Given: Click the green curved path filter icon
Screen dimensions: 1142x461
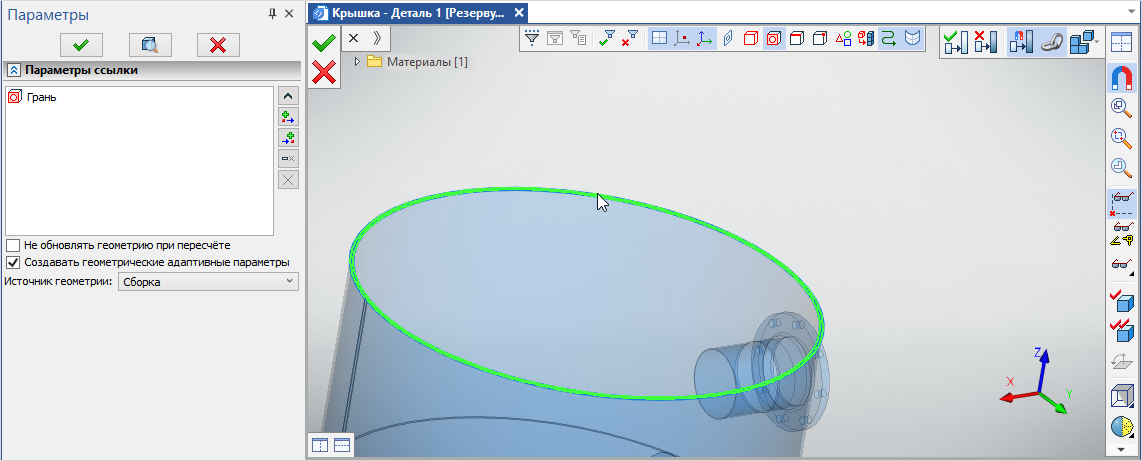Looking at the screenshot, I should click(888, 39).
